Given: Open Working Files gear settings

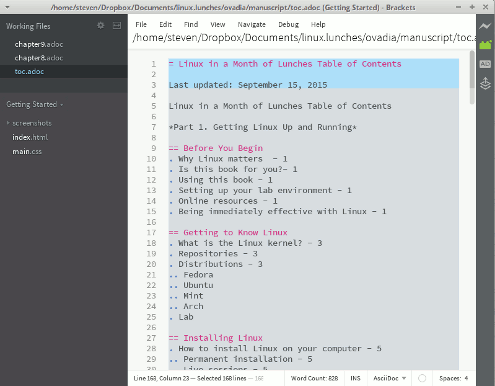Looking at the screenshot, I should (x=100, y=25).
